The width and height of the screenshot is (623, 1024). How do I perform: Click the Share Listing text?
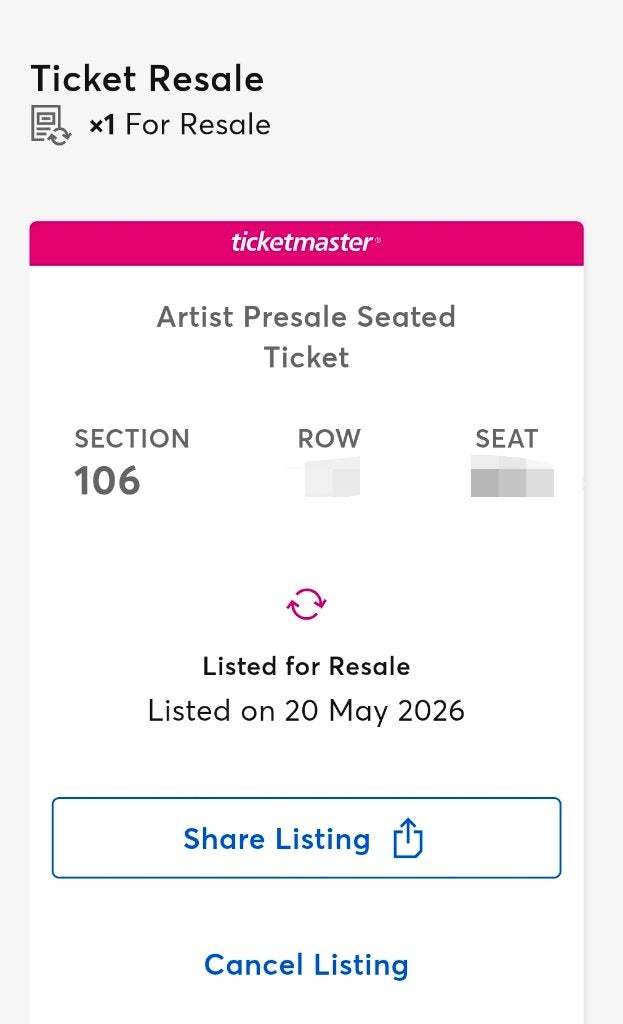tap(277, 839)
